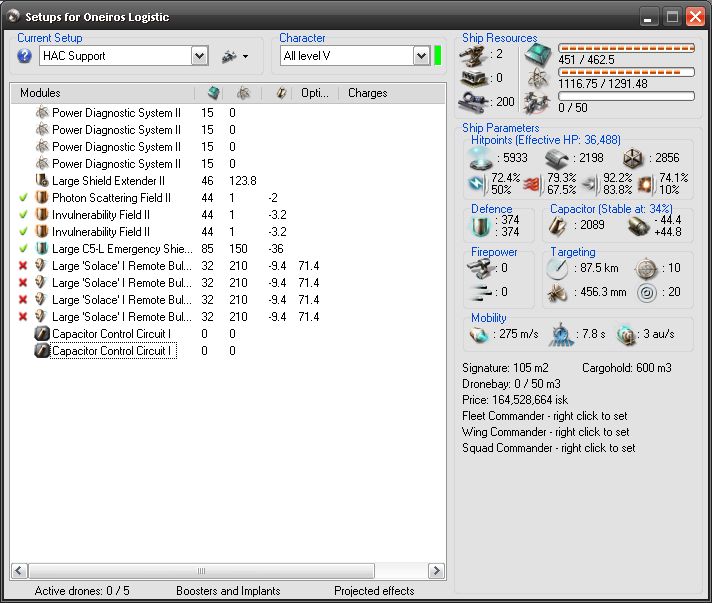Click Squad Commander - right click to set
Screen dimensions: 712x603
[x=549, y=448]
